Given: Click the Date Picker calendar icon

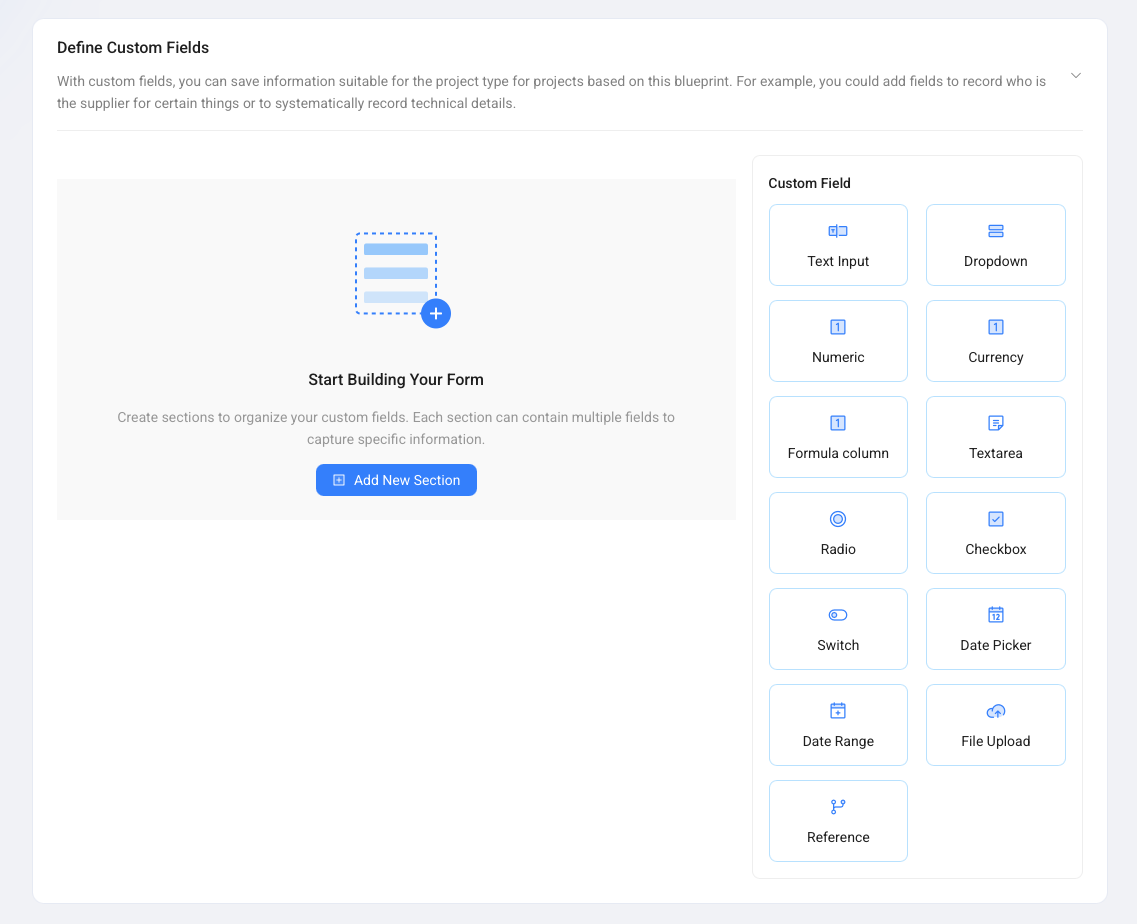Looking at the screenshot, I should point(996,614).
